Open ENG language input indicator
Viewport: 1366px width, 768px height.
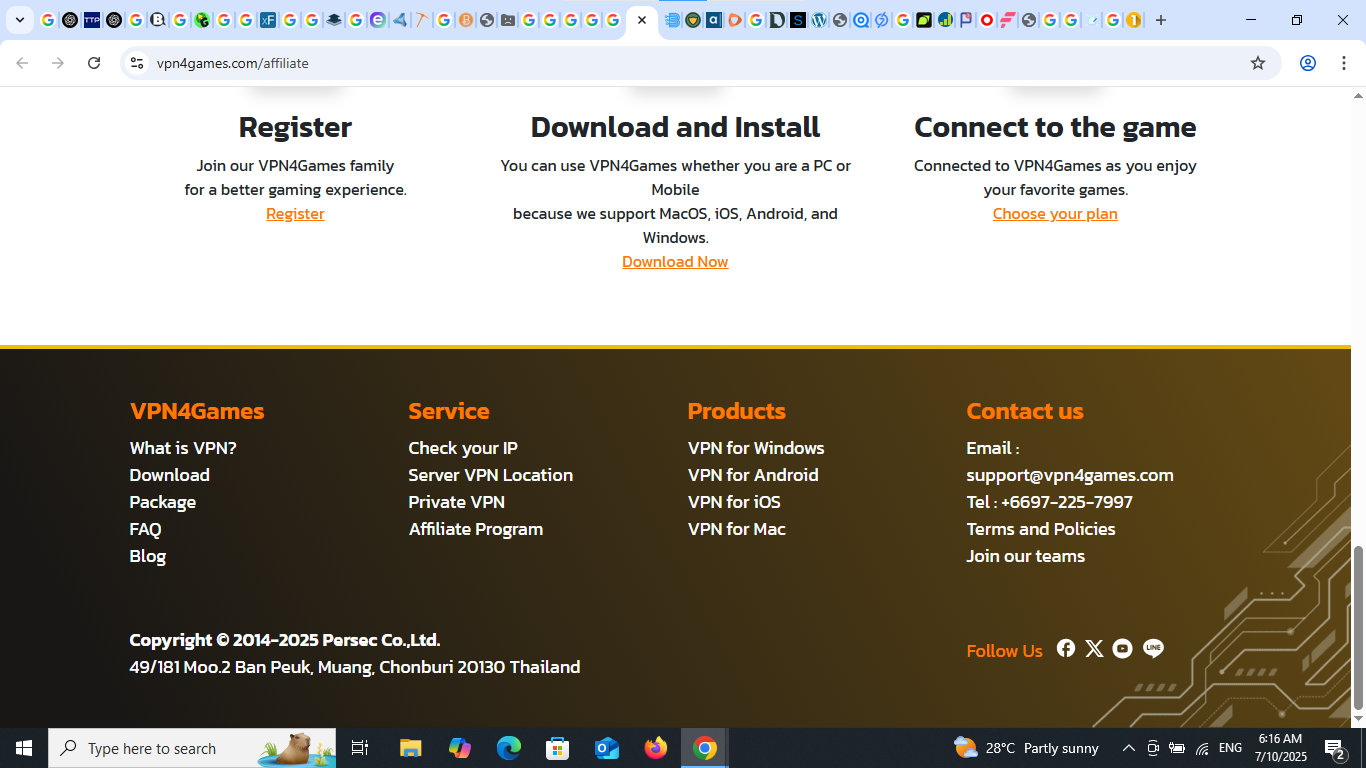pos(1231,748)
